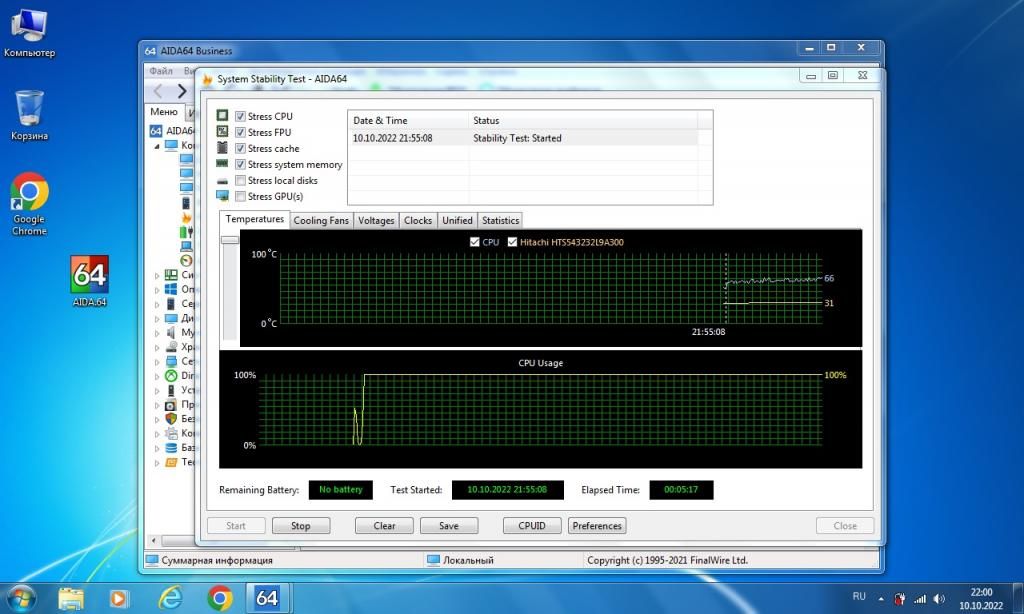This screenshot has width=1024, height=614.
Task: Click the Clear button
Action: pyautogui.click(x=384, y=526)
